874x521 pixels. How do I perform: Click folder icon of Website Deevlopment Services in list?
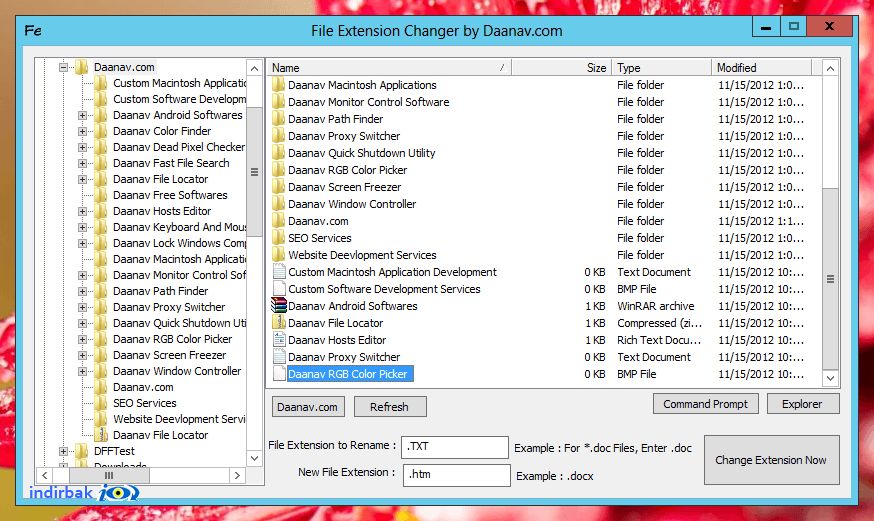(x=279, y=255)
